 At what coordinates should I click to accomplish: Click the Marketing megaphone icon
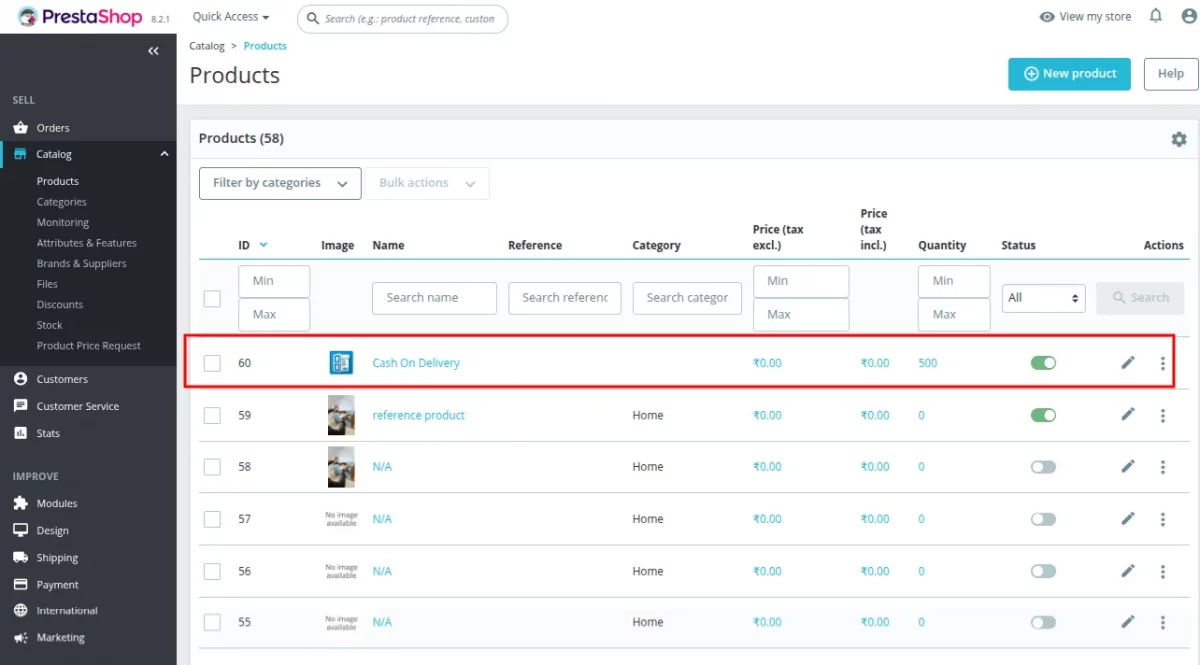(x=20, y=638)
